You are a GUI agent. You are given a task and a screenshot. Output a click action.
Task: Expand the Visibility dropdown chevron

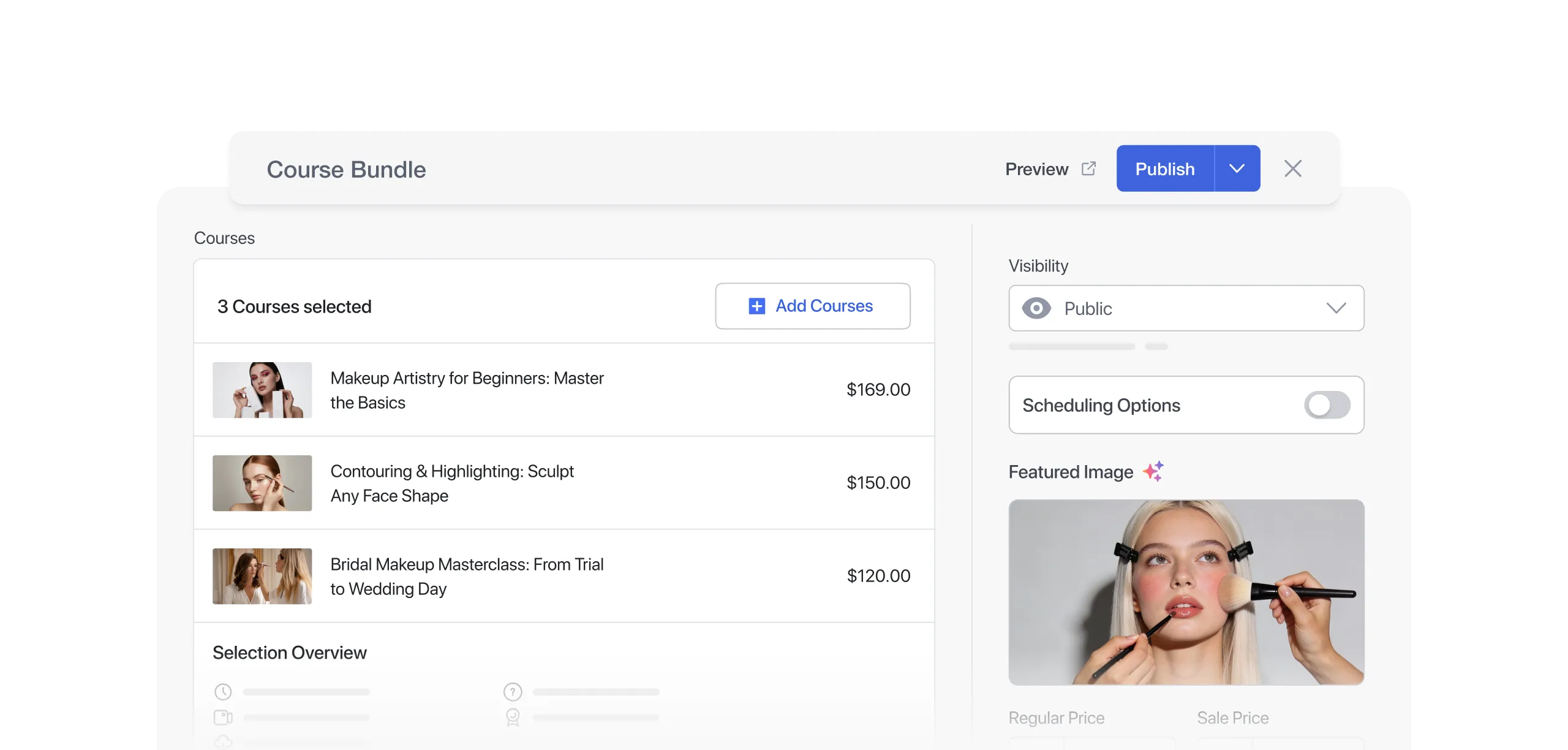1336,308
